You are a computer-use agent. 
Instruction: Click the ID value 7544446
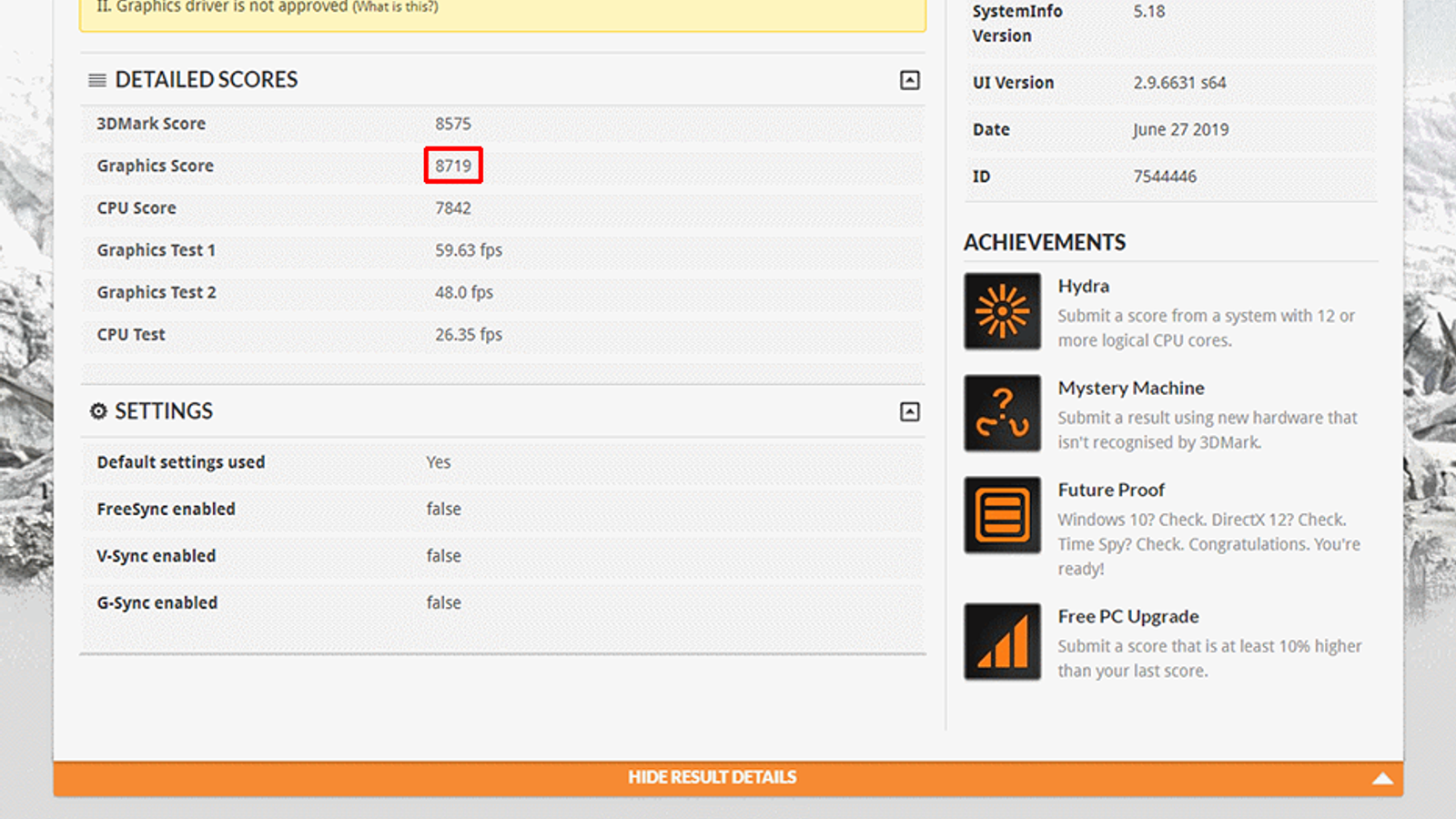[1166, 177]
